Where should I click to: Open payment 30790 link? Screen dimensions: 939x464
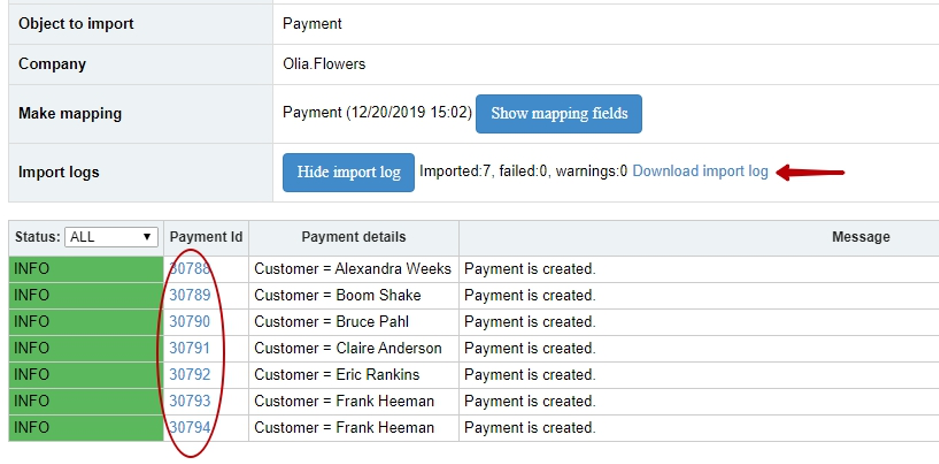pos(190,322)
